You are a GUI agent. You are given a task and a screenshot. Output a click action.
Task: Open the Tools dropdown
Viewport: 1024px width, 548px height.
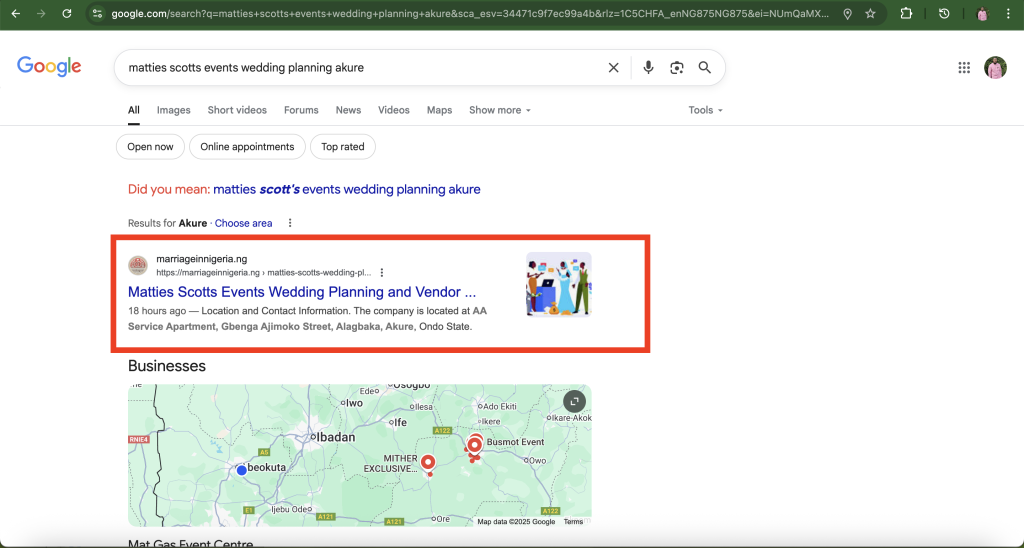tap(705, 110)
